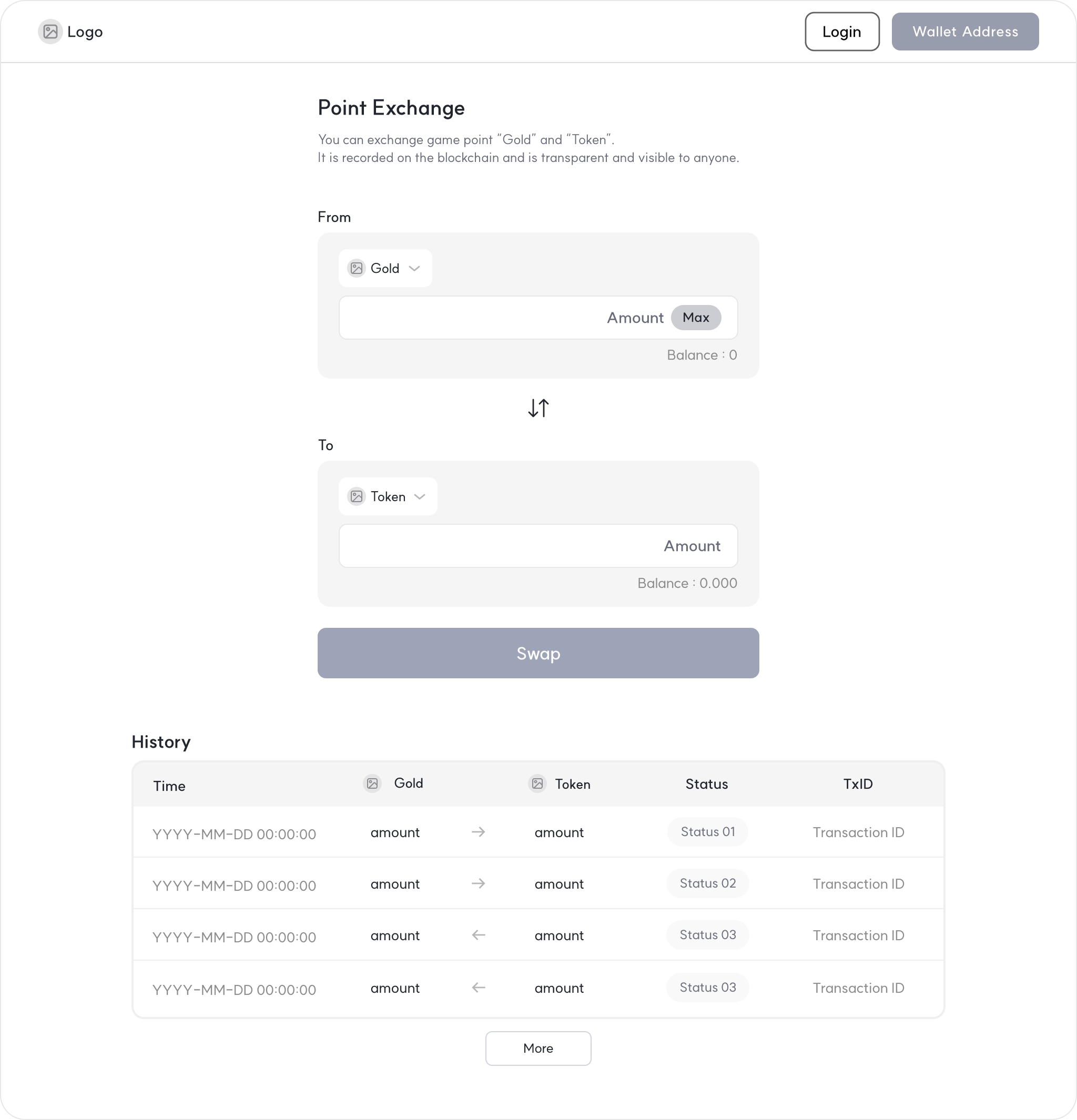Load more history with More button
1077x1120 pixels.
[538, 1048]
